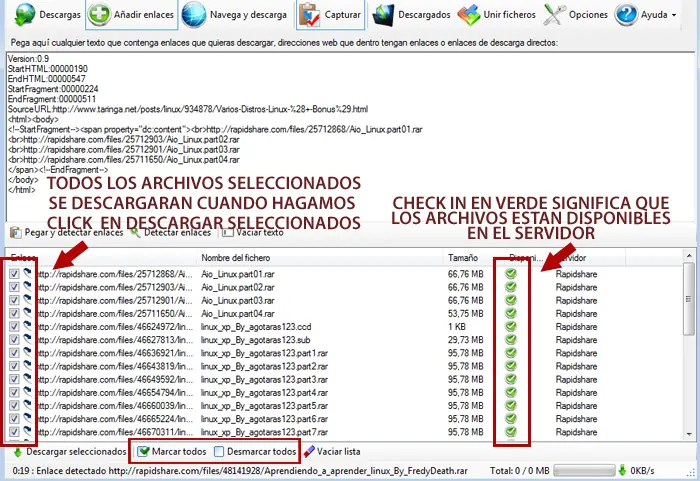Click the 0KB/s speed status text
The width and height of the screenshot is (700, 481).
click(642, 470)
